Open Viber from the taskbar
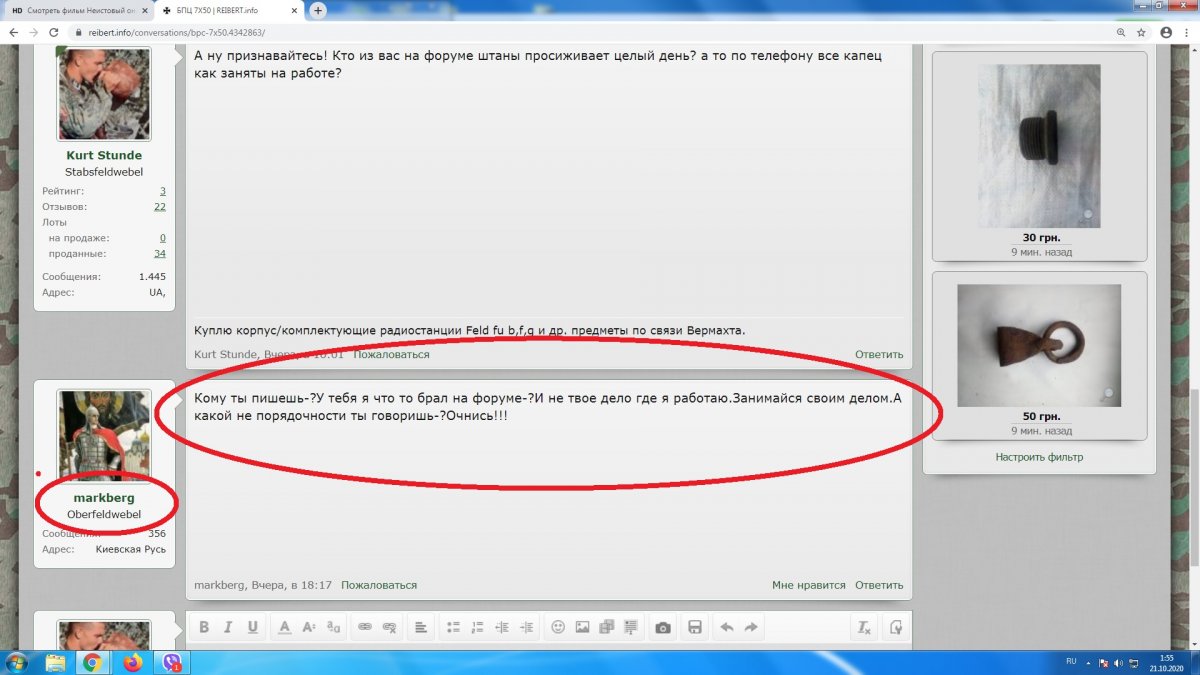Image resolution: width=1200 pixels, height=675 pixels. [x=172, y=662]
